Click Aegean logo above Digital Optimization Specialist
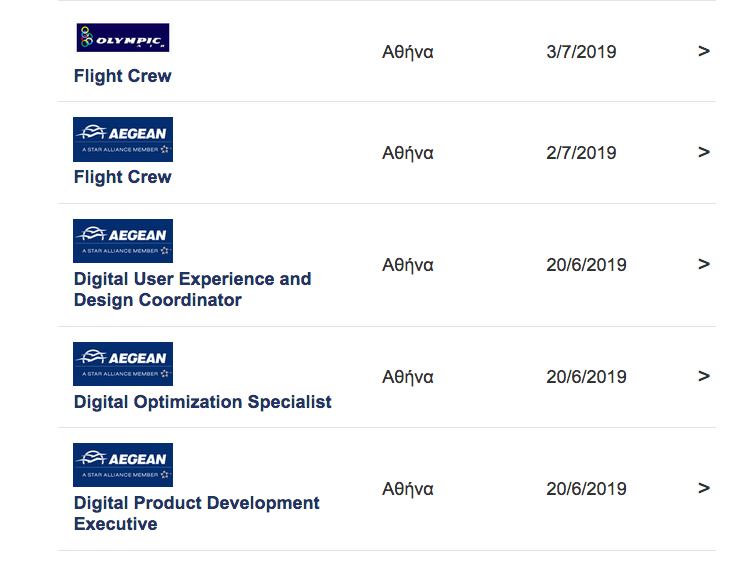 point(123,364)
